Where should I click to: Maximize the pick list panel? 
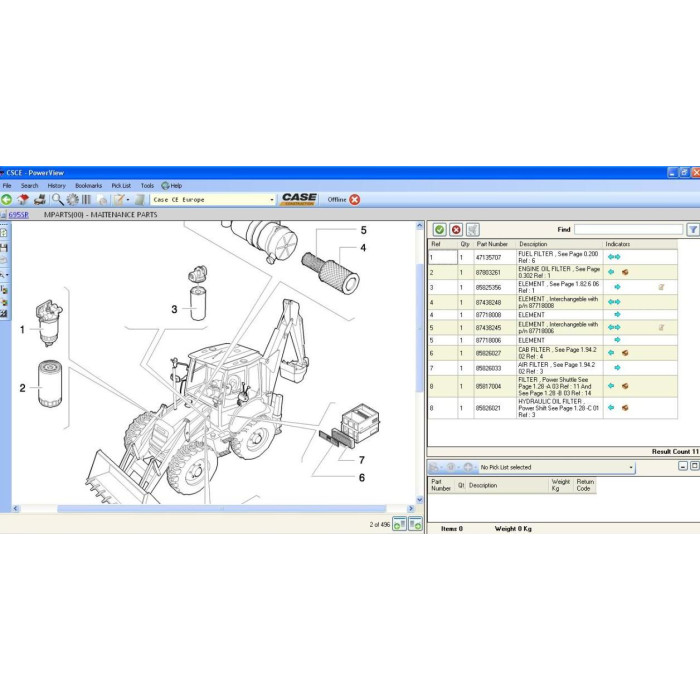(695, 466)
